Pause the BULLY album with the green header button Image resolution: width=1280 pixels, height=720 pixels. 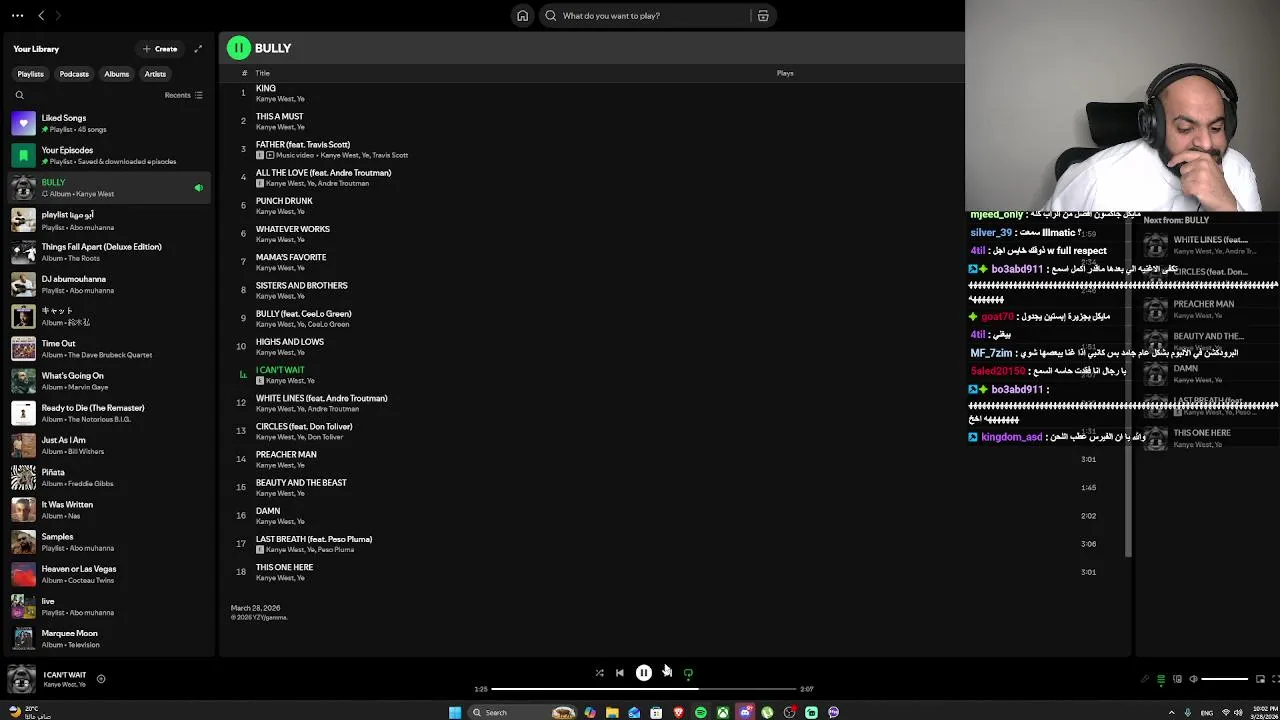pos(238,48)
